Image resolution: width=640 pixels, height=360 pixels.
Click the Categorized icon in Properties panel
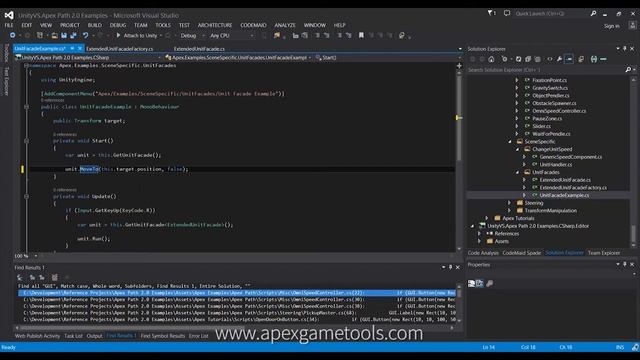[x=471, y=283]
